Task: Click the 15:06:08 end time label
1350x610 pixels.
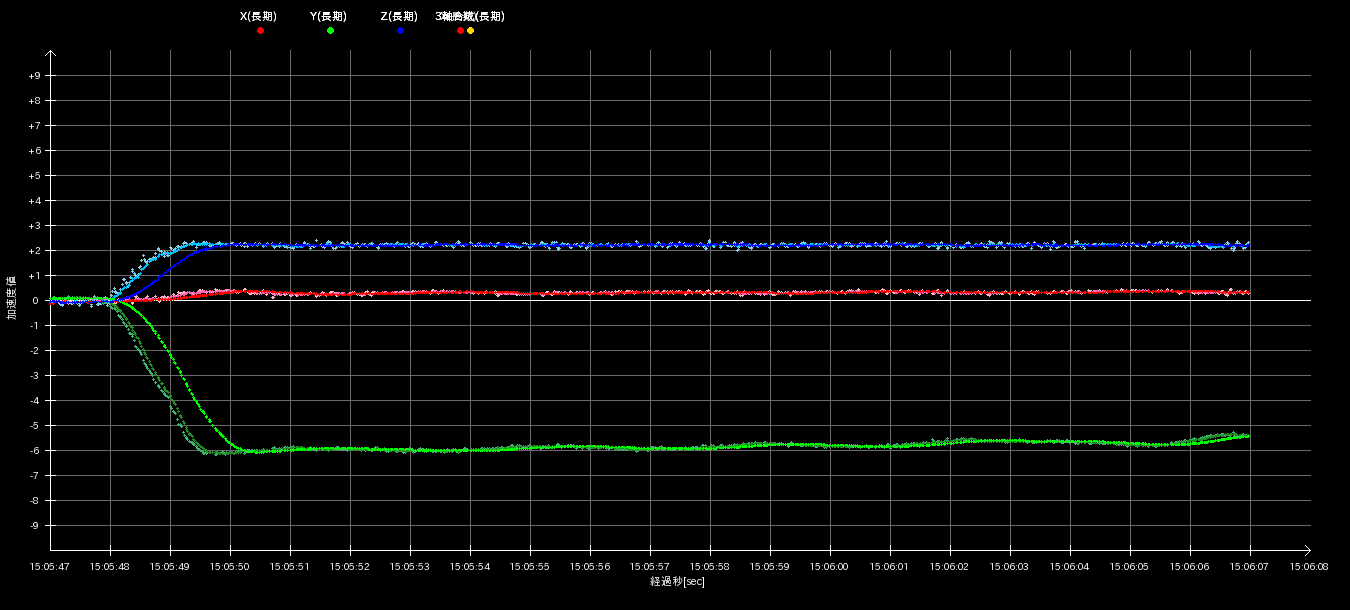Action: click(1310, 566)
